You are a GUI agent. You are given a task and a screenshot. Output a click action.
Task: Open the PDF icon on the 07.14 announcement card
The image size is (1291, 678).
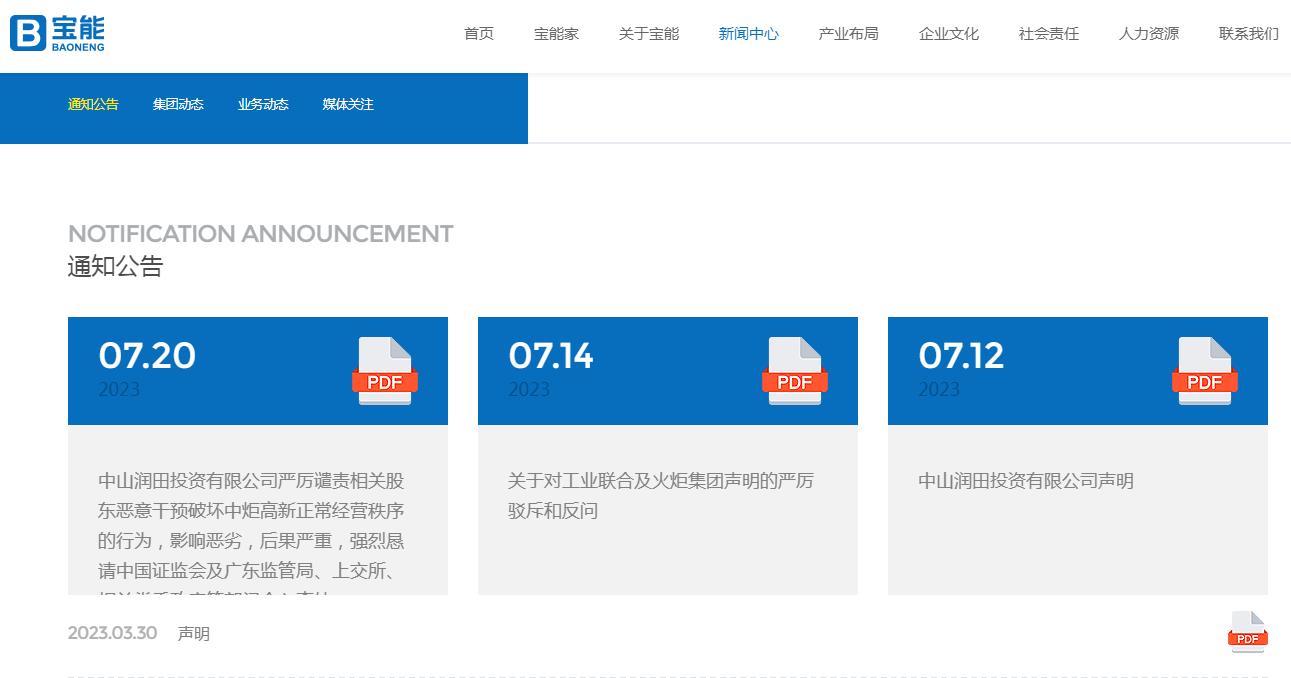coord(795,372)
